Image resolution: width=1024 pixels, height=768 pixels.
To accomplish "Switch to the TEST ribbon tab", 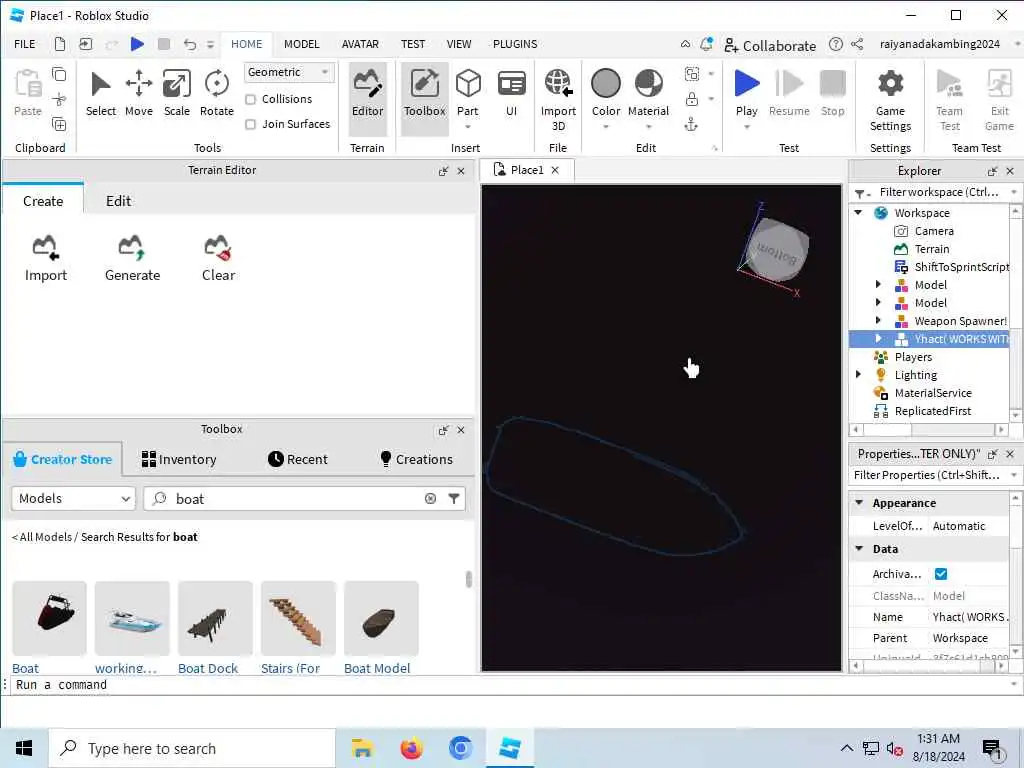I will coord(413,44).
